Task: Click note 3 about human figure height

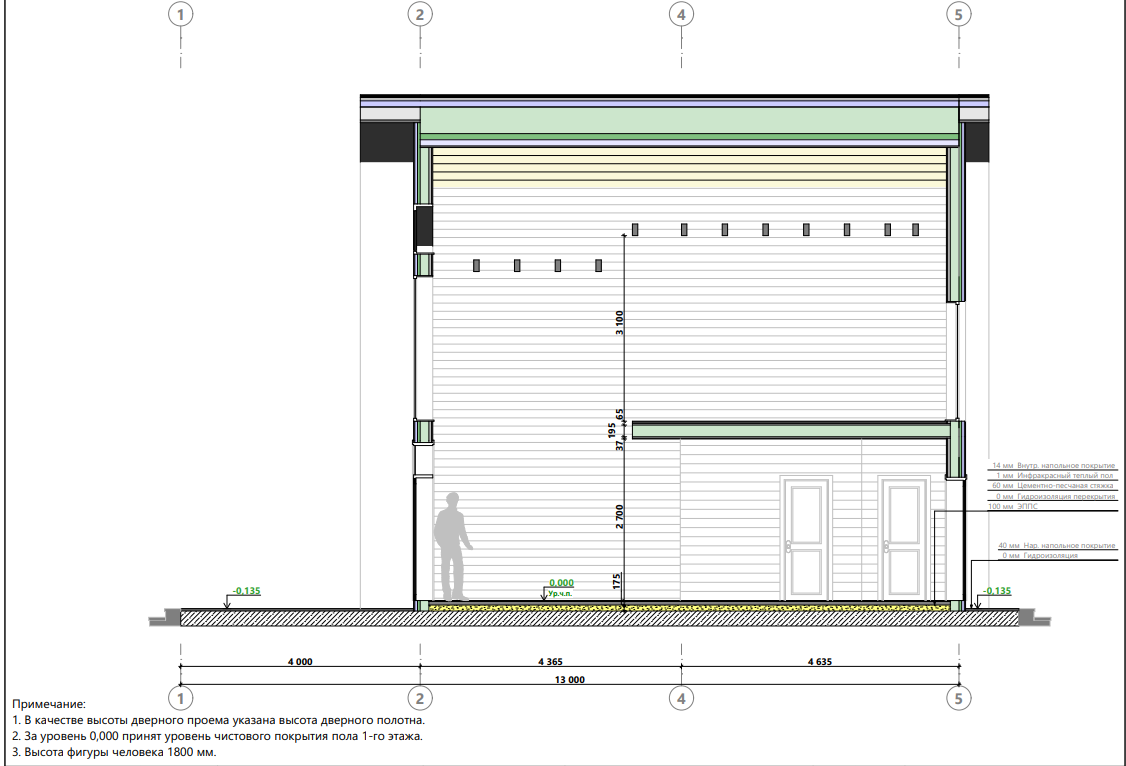Action: point(114,752)
